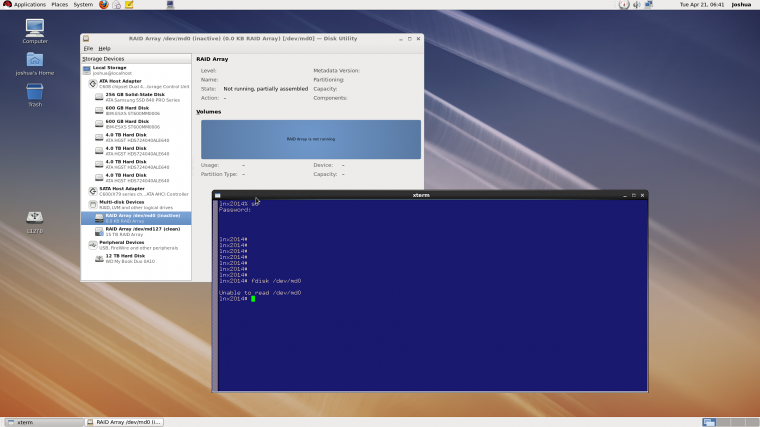Screen dimensions: 760x427
Task: Open the network connections tray icon
Action: (649, 5)
